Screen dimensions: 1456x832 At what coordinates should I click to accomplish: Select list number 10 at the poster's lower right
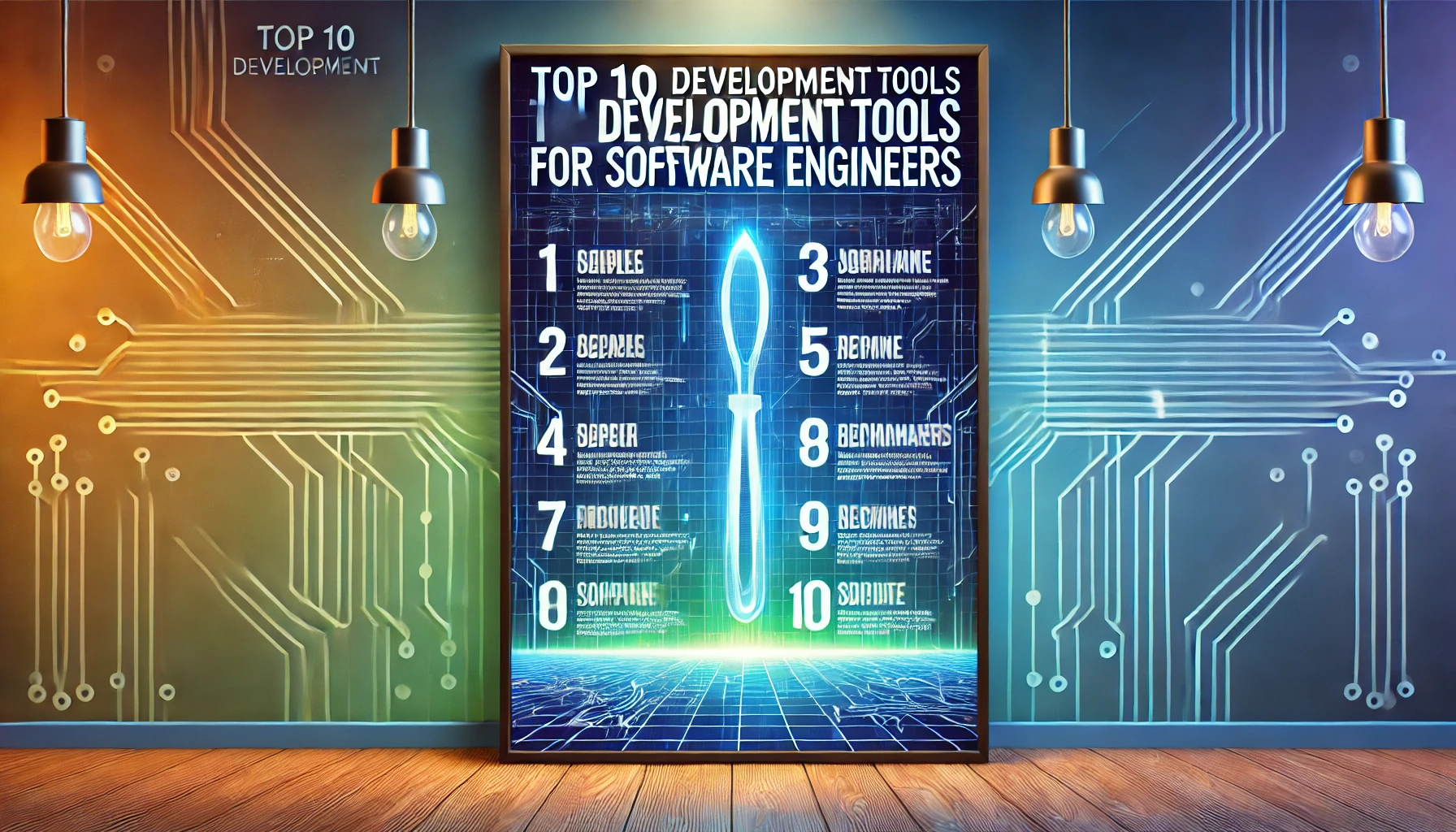click(x=810, y=605)
